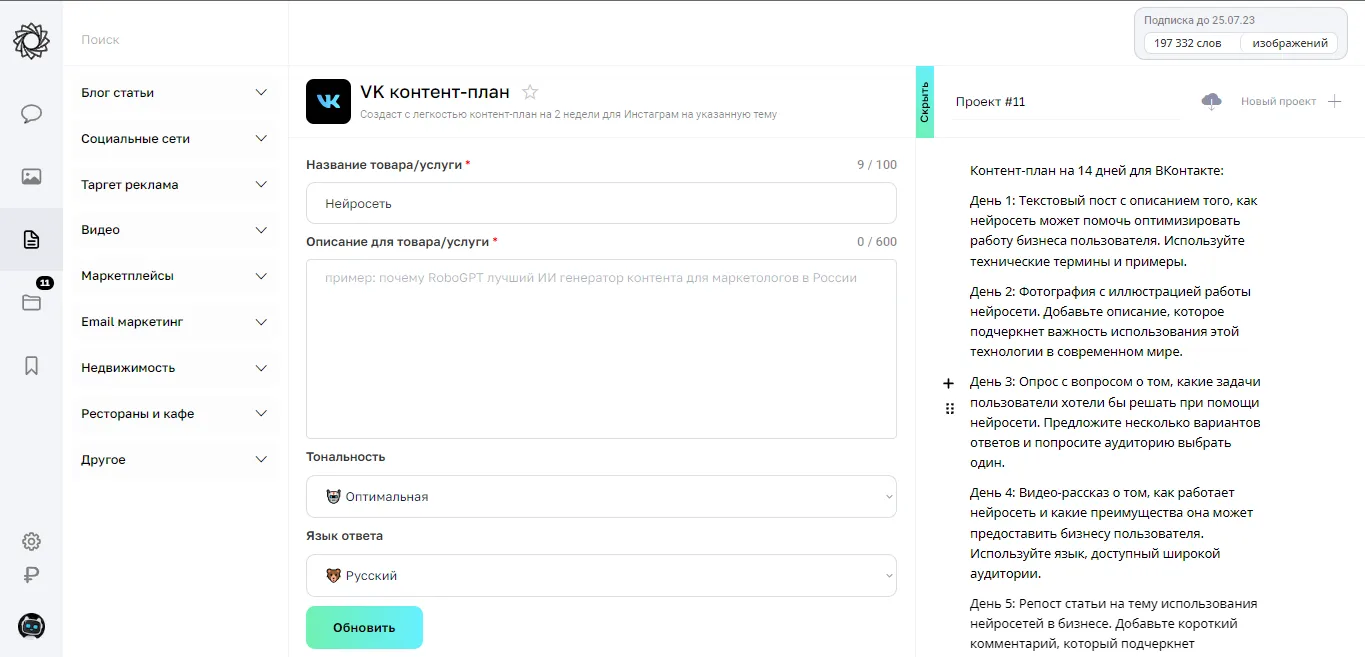This screenshot has height=657, width=1365.
Task: Click the plus icon next to Новый проект
Action: [1334, 101]
